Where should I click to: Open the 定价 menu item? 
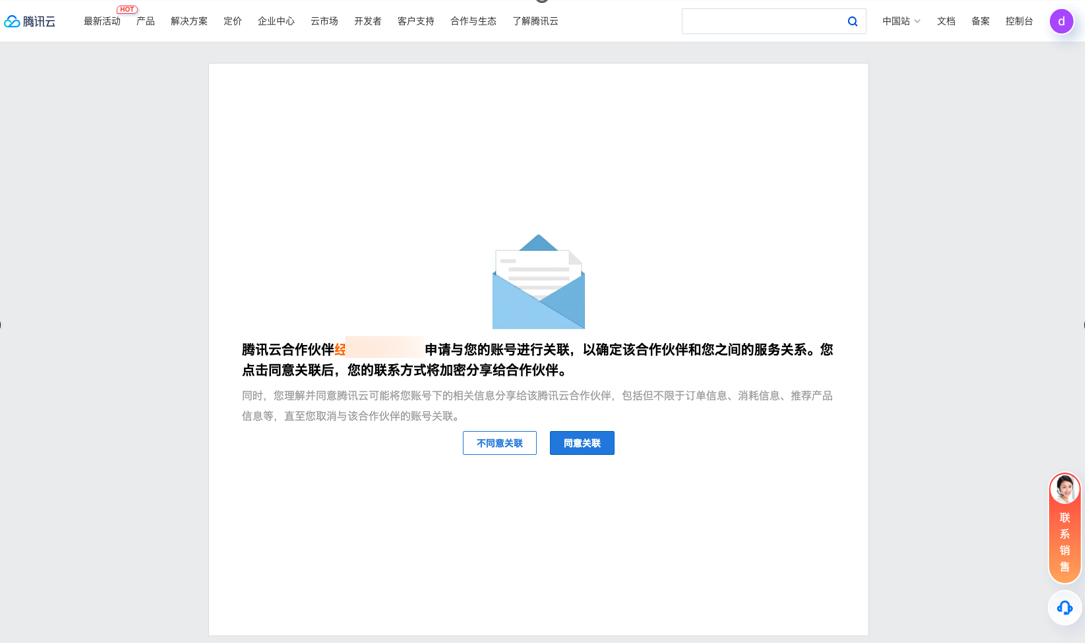tap(232, 21)
